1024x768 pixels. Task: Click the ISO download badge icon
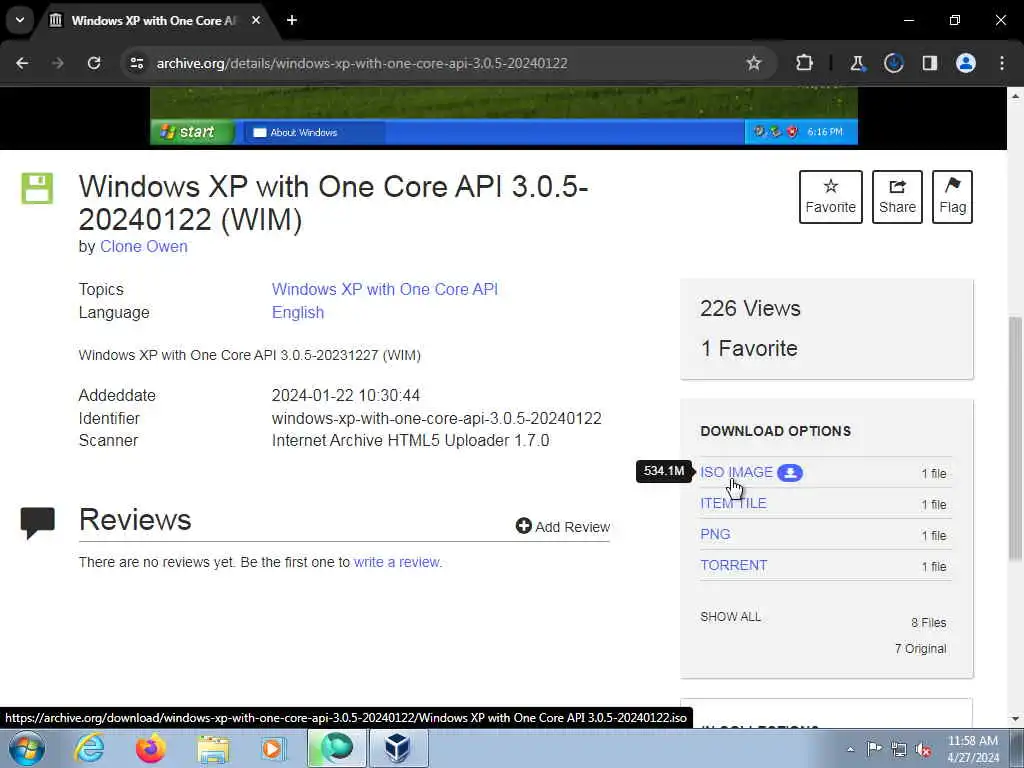coord(790,473)
